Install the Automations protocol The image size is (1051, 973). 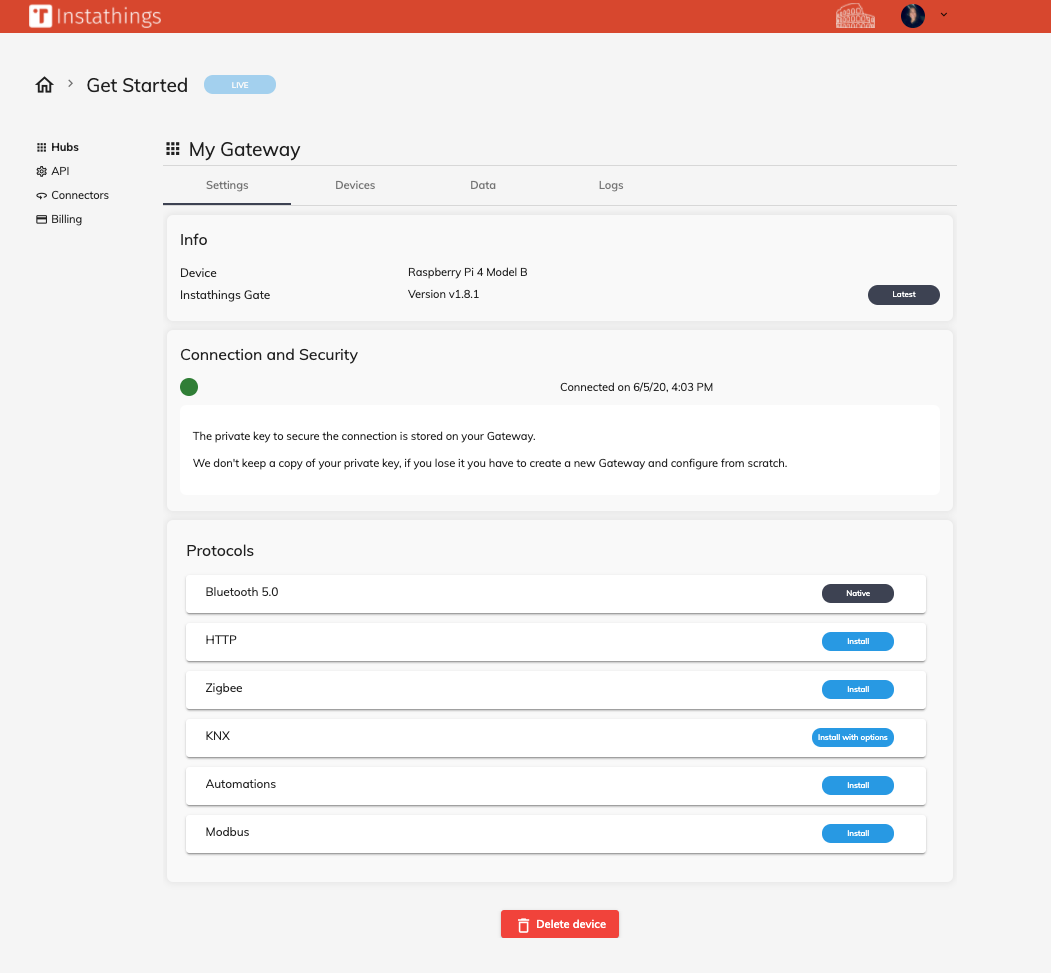click(857, 785)
